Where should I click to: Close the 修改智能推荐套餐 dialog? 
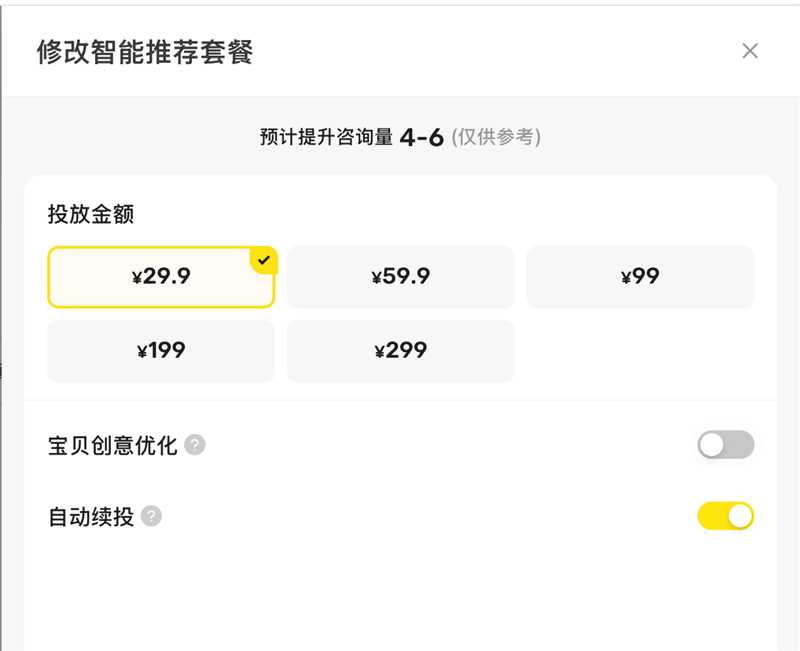click(x=749, y=51)
